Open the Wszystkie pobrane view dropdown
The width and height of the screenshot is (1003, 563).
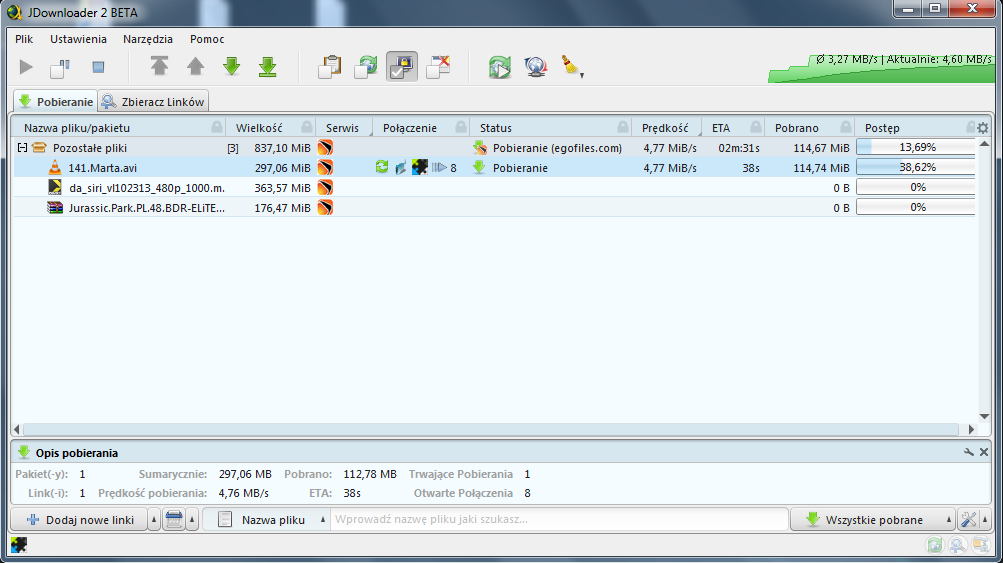(x=873, y=519)
